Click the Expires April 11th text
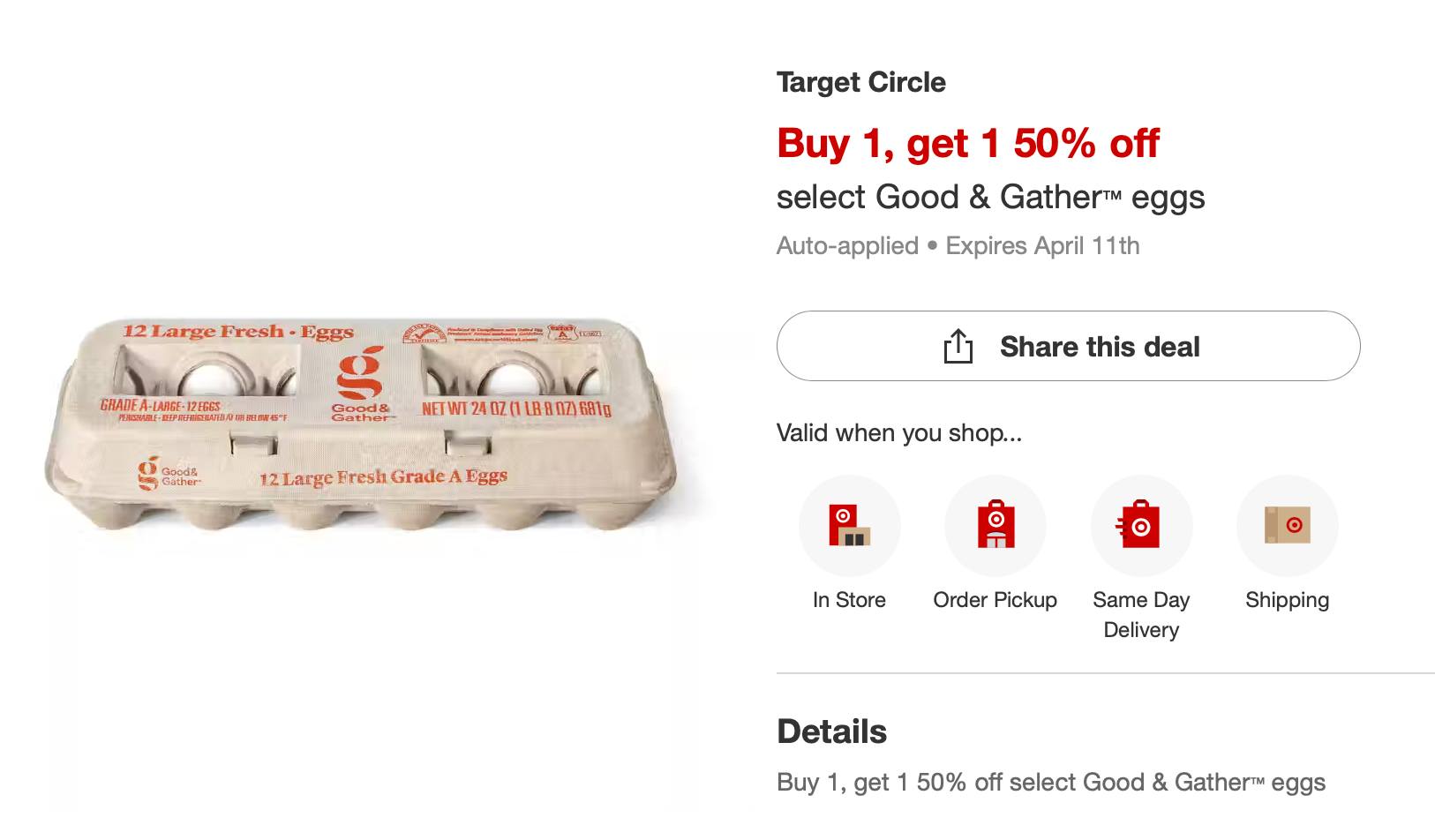The height and width of the screenshot is (840, 1435). [x=1042, y=245]
